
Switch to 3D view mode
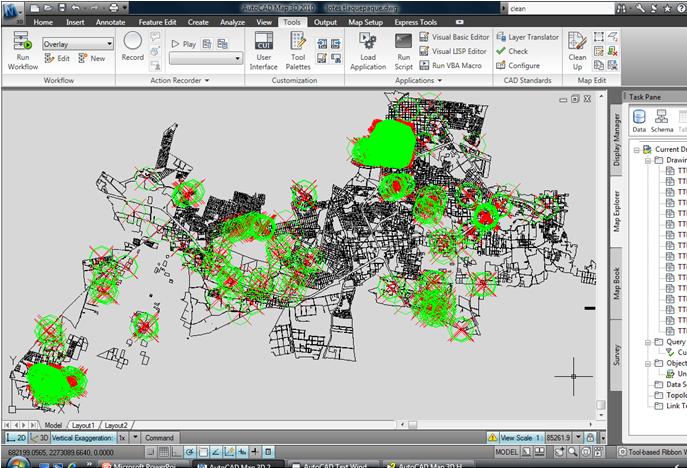39,438
